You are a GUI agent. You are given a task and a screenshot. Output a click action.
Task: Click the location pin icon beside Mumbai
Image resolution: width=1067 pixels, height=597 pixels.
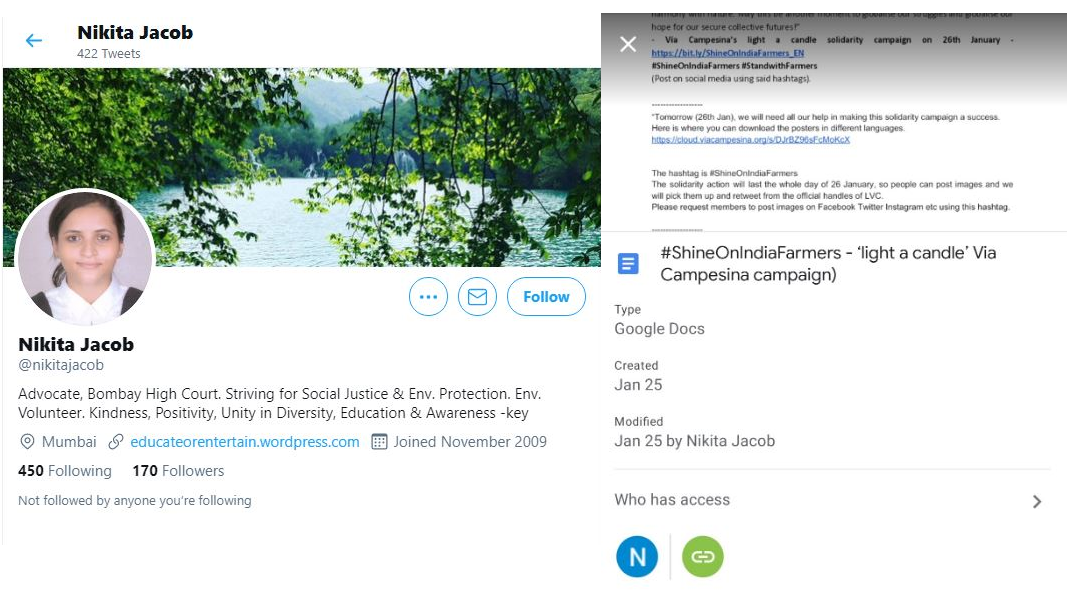point(27,442)
